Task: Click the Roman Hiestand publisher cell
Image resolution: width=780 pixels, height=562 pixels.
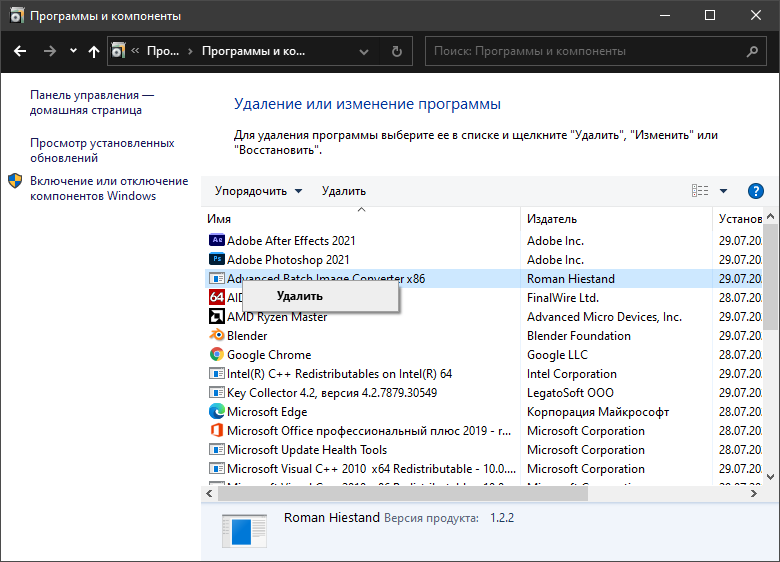Action: (571, 279)
